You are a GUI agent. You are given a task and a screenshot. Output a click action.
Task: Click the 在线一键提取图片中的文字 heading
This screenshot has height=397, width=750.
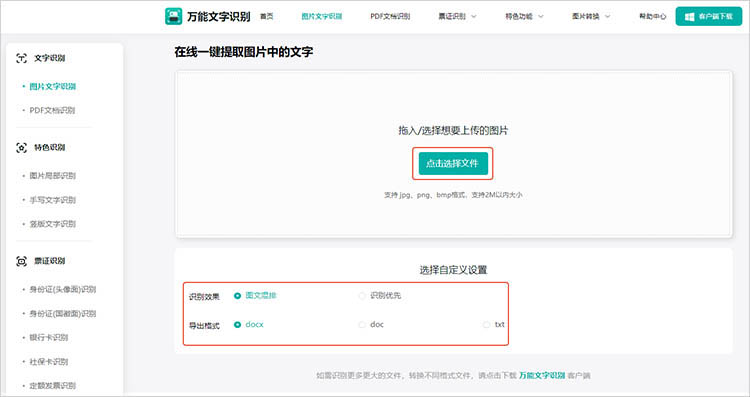(243, 52)
